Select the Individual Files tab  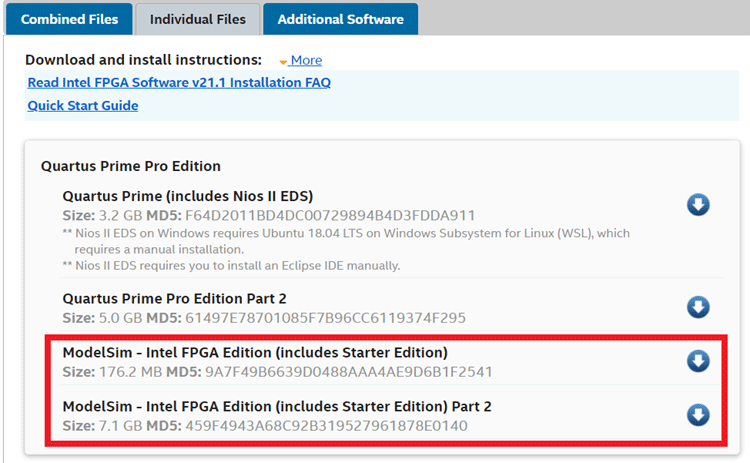(x=197, y=19)
